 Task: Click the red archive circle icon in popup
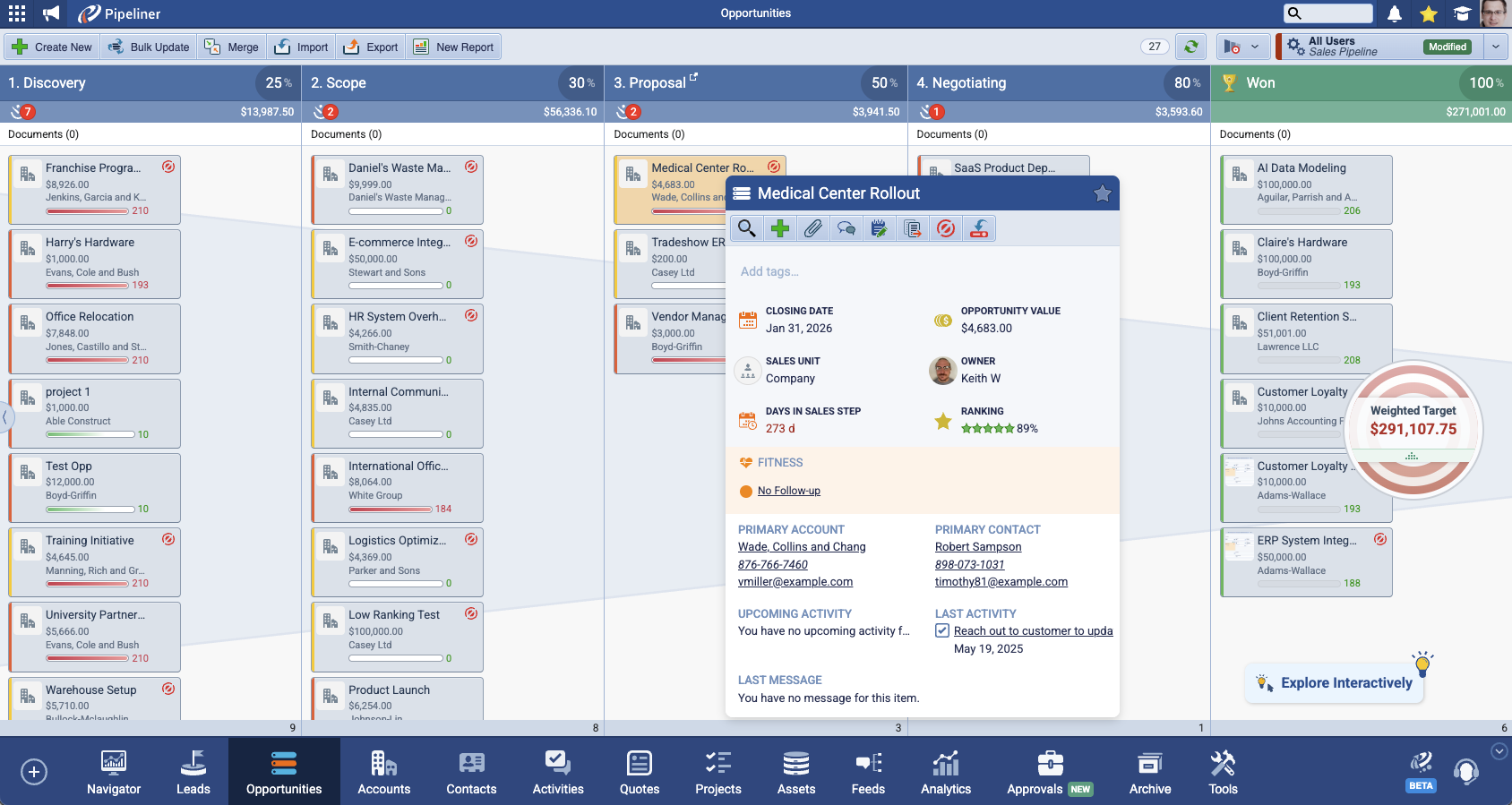pos(945,228)
